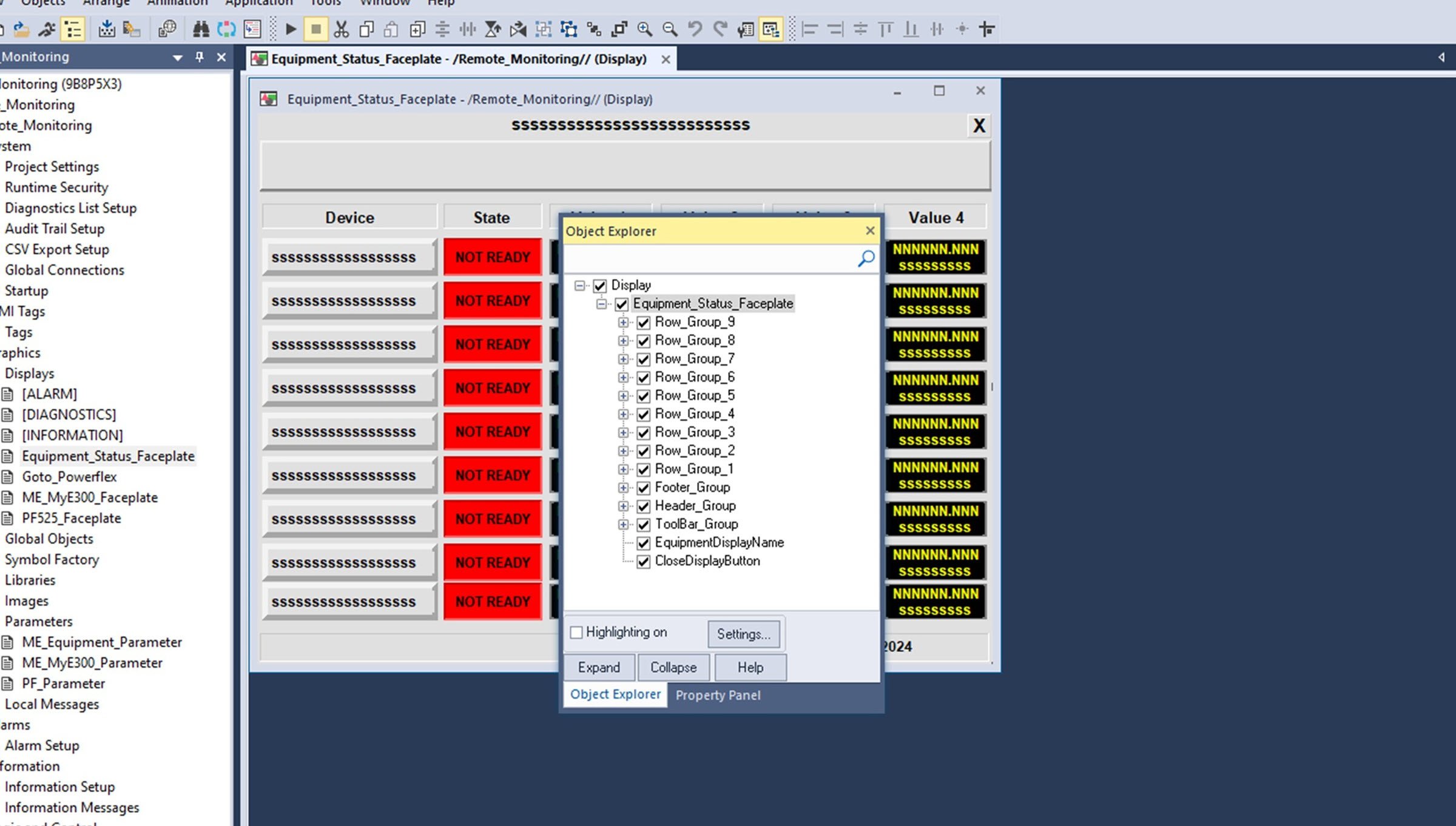Click the Send to Back icon
The width and height of the screenshot is (1456, 826).
coord(594,29)
